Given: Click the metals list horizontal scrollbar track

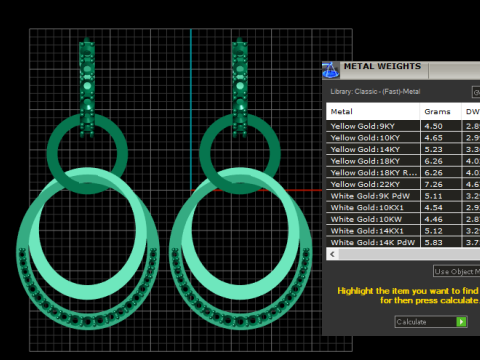Looking at the screenshot, I should click(409, 254).
